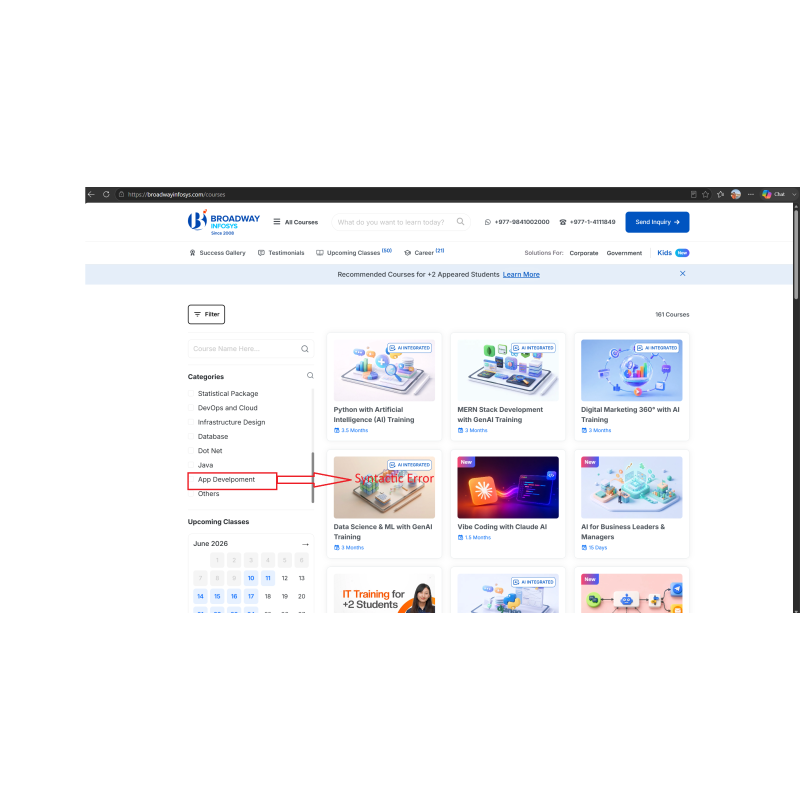Select June 11 in the calendar
Screen dimensions: 800x800
click(268, 578)
